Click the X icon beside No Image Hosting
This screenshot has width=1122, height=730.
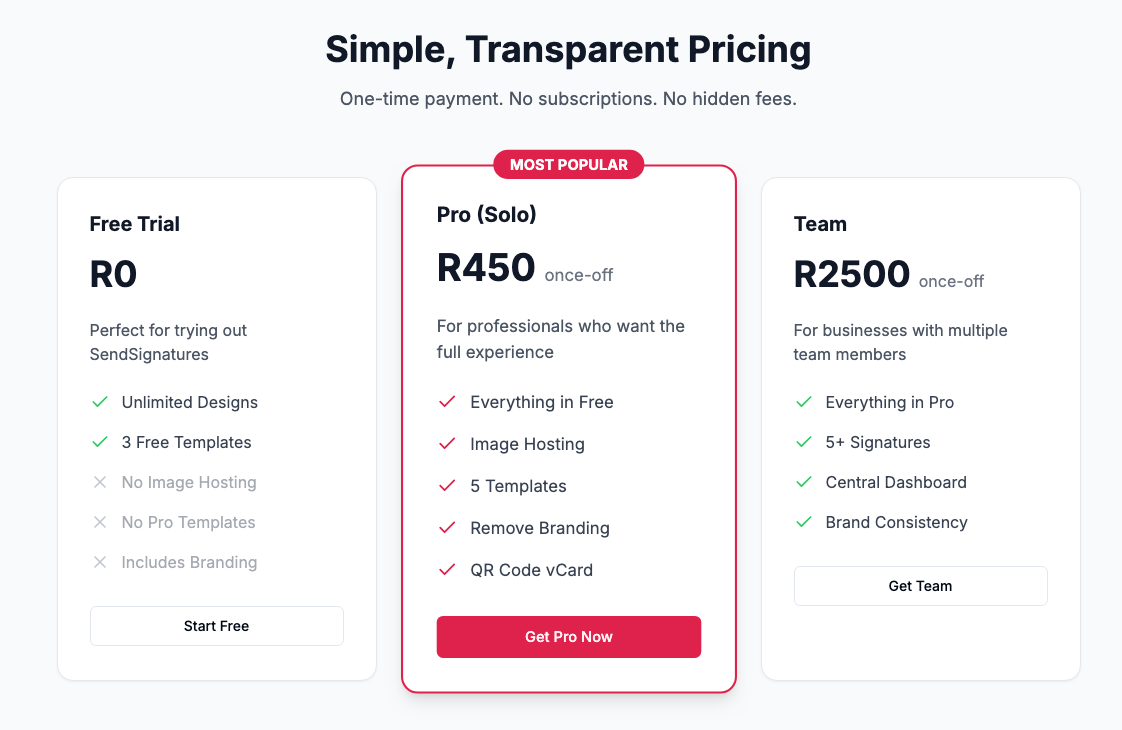[x=99, y=482]
